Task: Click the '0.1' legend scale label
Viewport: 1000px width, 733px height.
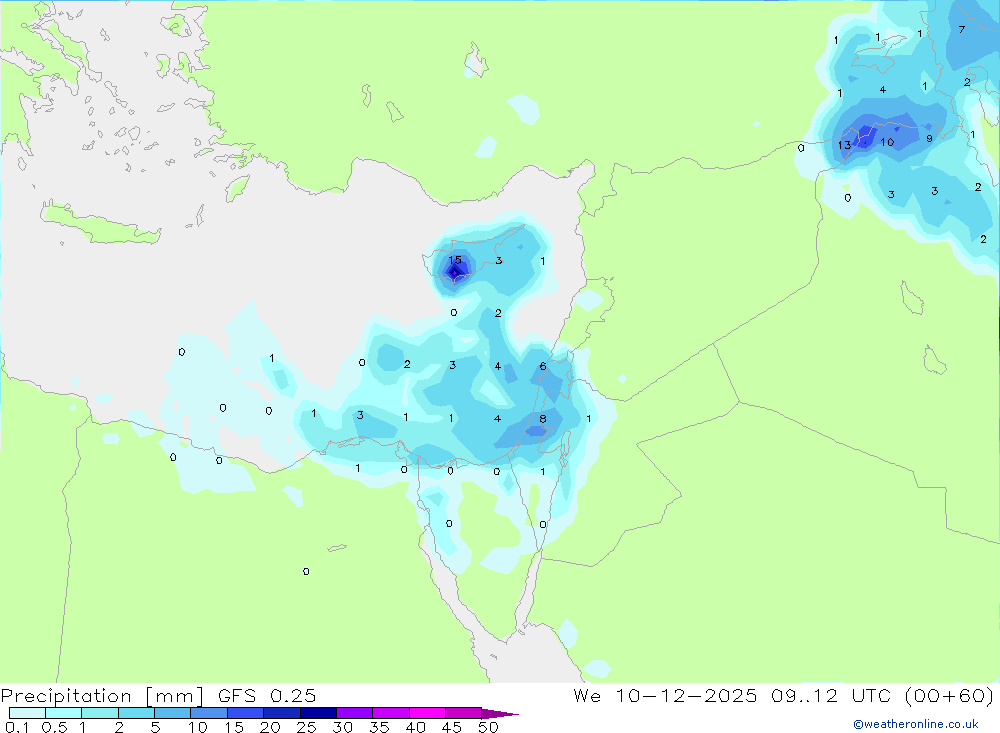Action: tap(17, 727)
